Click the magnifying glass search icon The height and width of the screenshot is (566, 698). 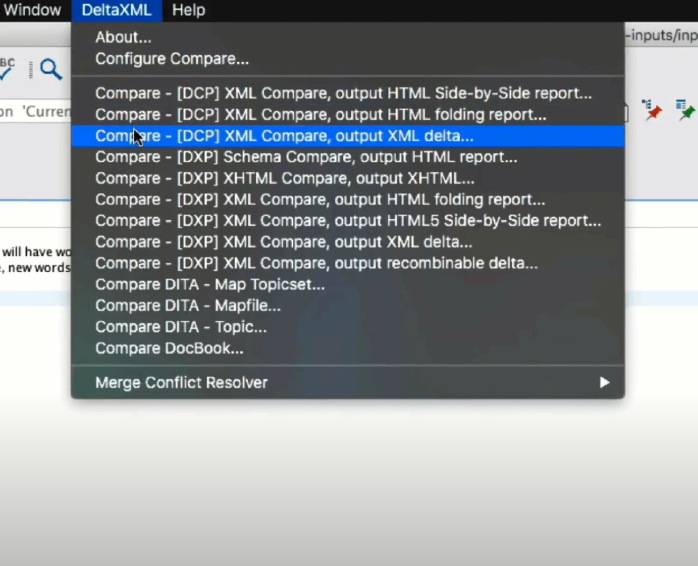(x=50, y=69)
